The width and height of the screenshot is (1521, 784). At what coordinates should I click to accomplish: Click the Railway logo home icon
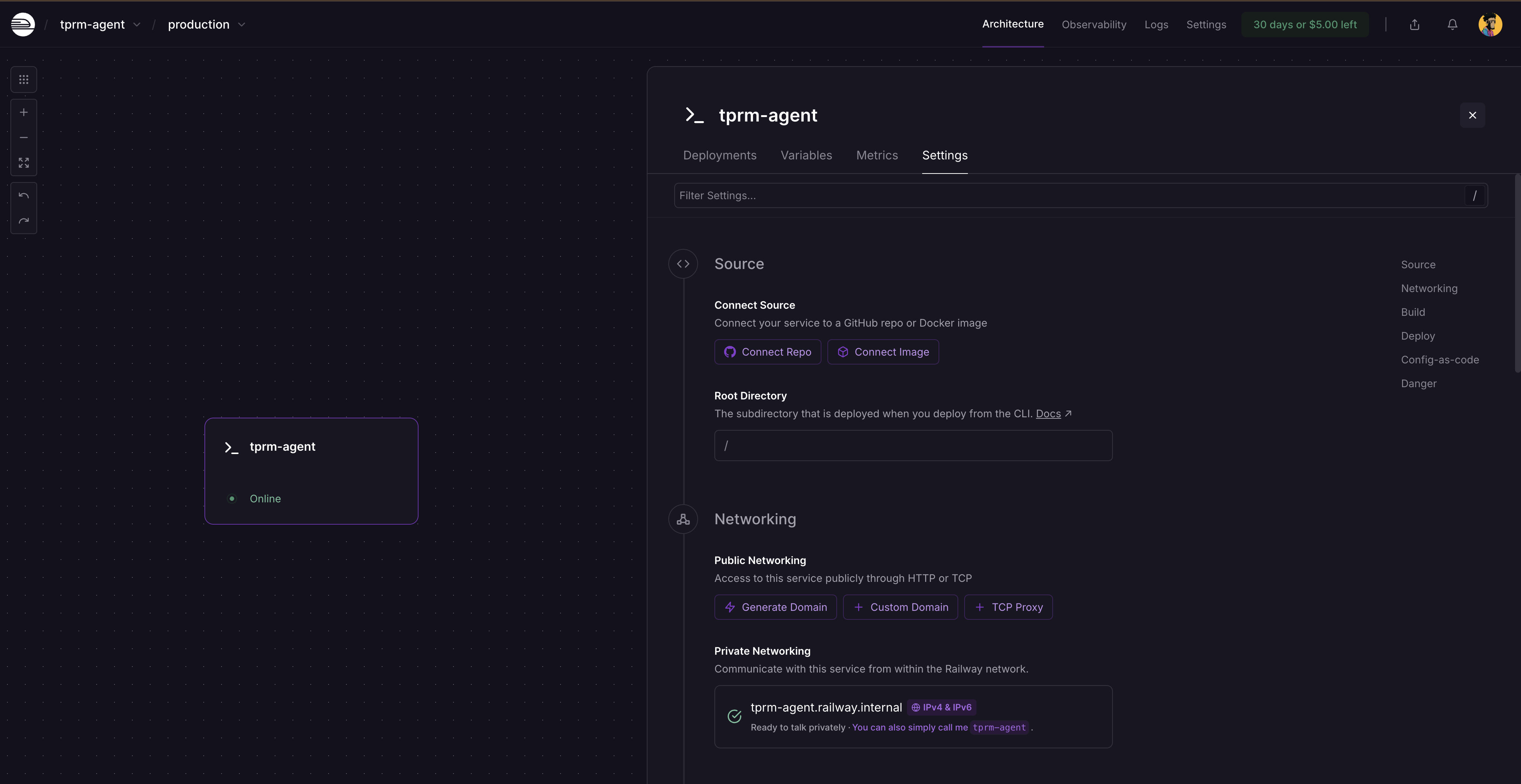23,24
